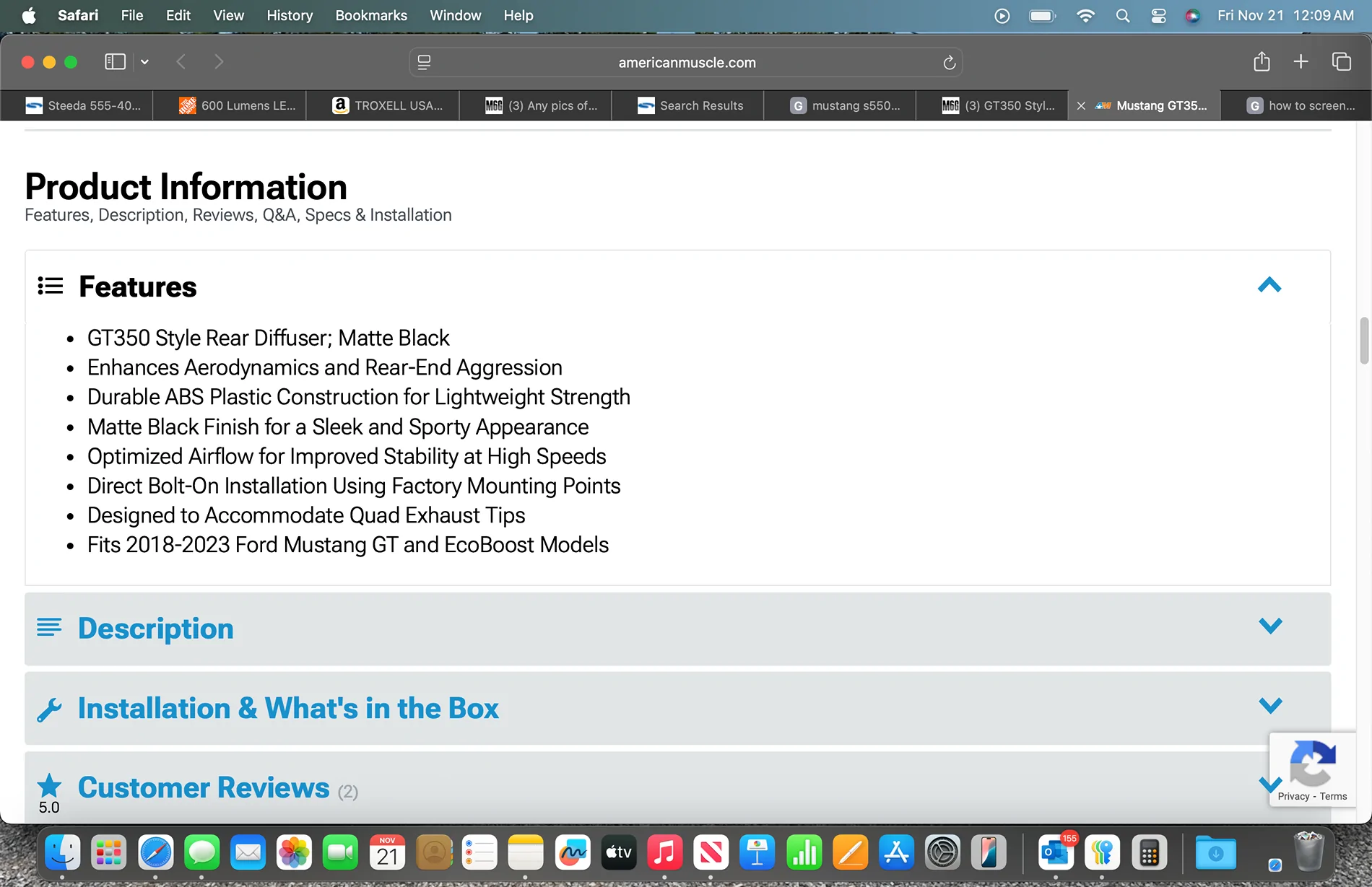Open the Safari menu
1372x887 pixels.
coord(78,15)
